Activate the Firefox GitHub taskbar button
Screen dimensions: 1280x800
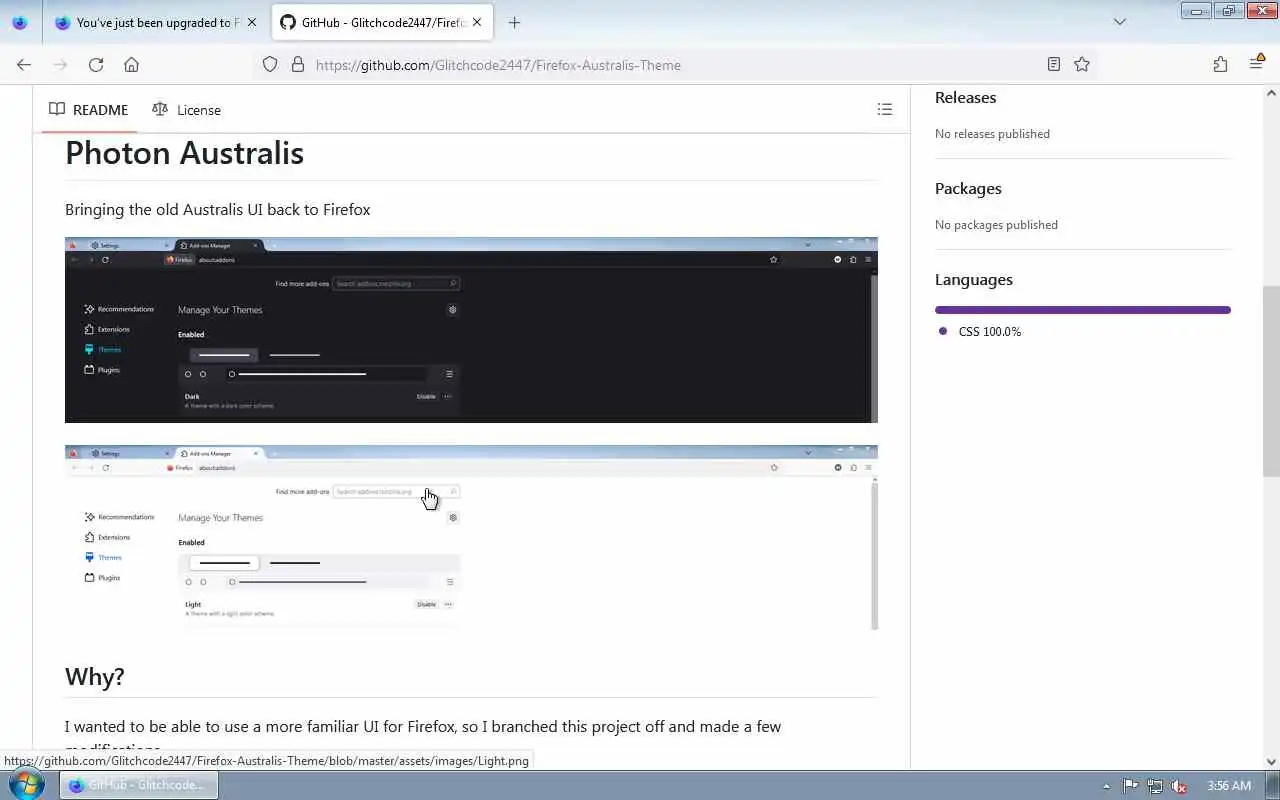[139, 785]
